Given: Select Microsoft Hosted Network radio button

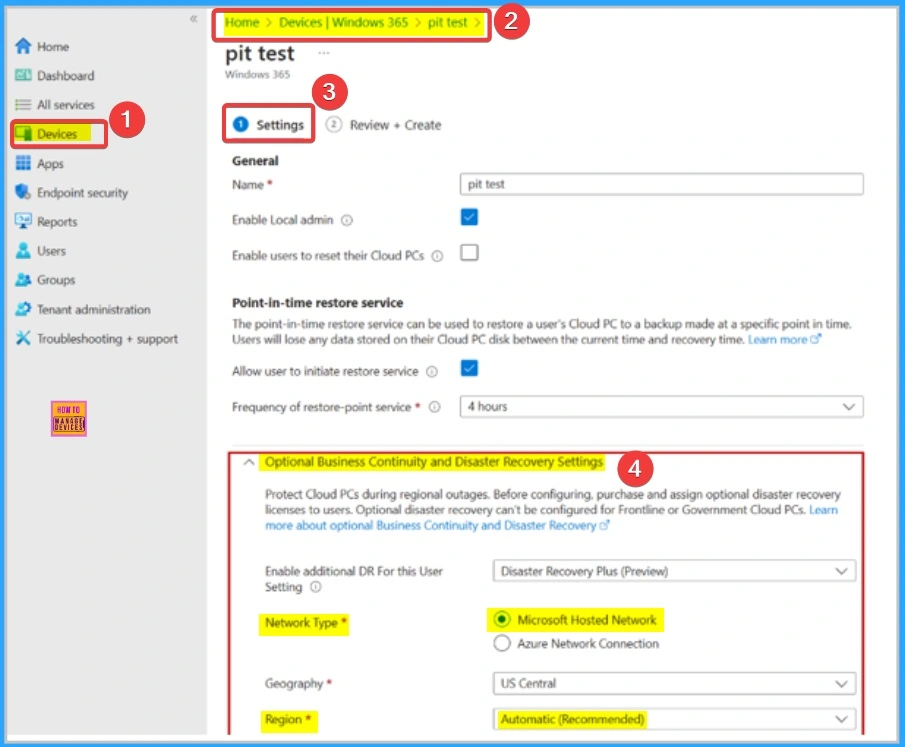Looking at the screenshot, I should click(x=502, y=619).
